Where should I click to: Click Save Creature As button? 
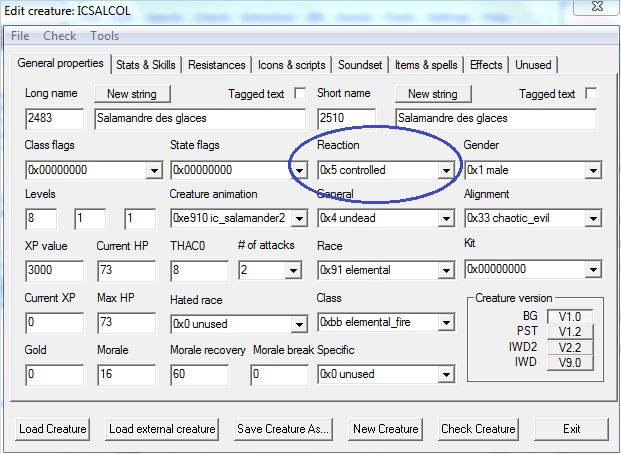click(283, 429)
